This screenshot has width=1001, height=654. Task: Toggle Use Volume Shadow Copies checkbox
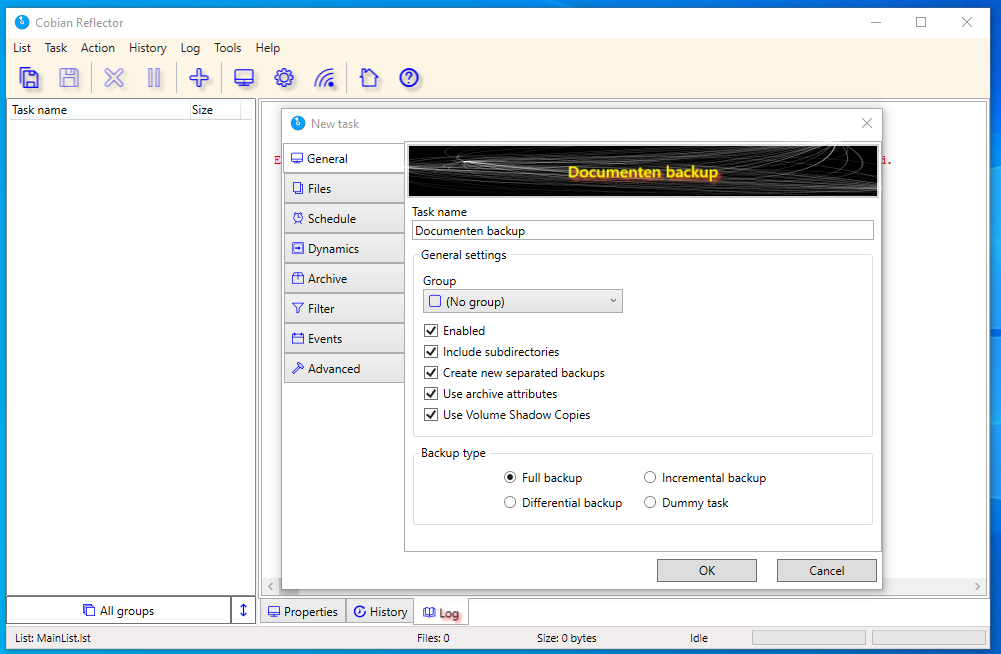click(x=432, y=415)
